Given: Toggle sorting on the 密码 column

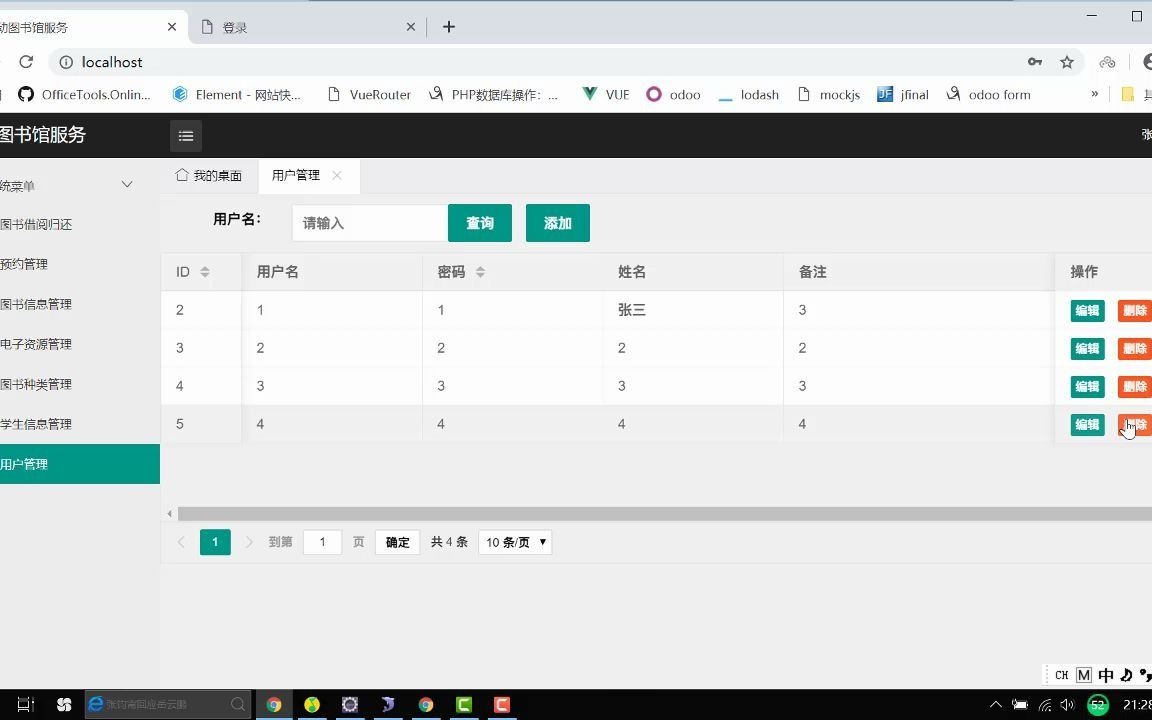Looking at the screenshot, I should pos(479,271).
